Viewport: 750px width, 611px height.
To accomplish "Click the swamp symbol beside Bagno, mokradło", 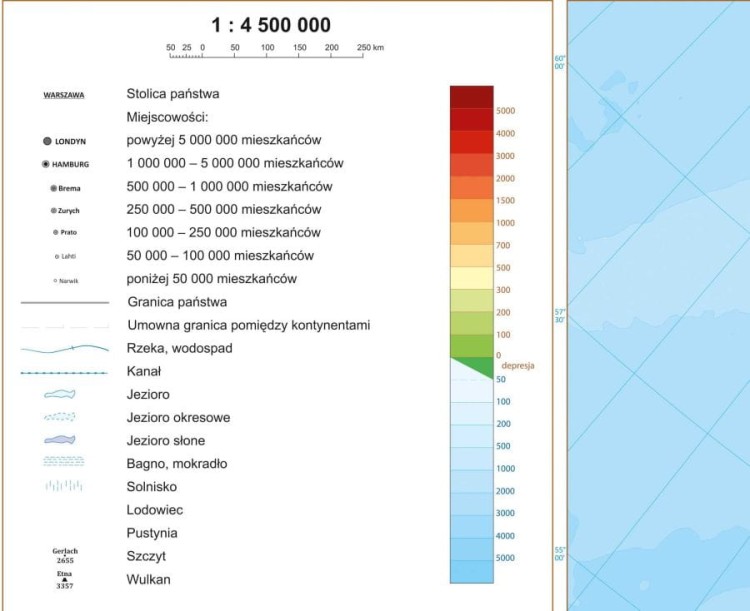I will [64, 461].
